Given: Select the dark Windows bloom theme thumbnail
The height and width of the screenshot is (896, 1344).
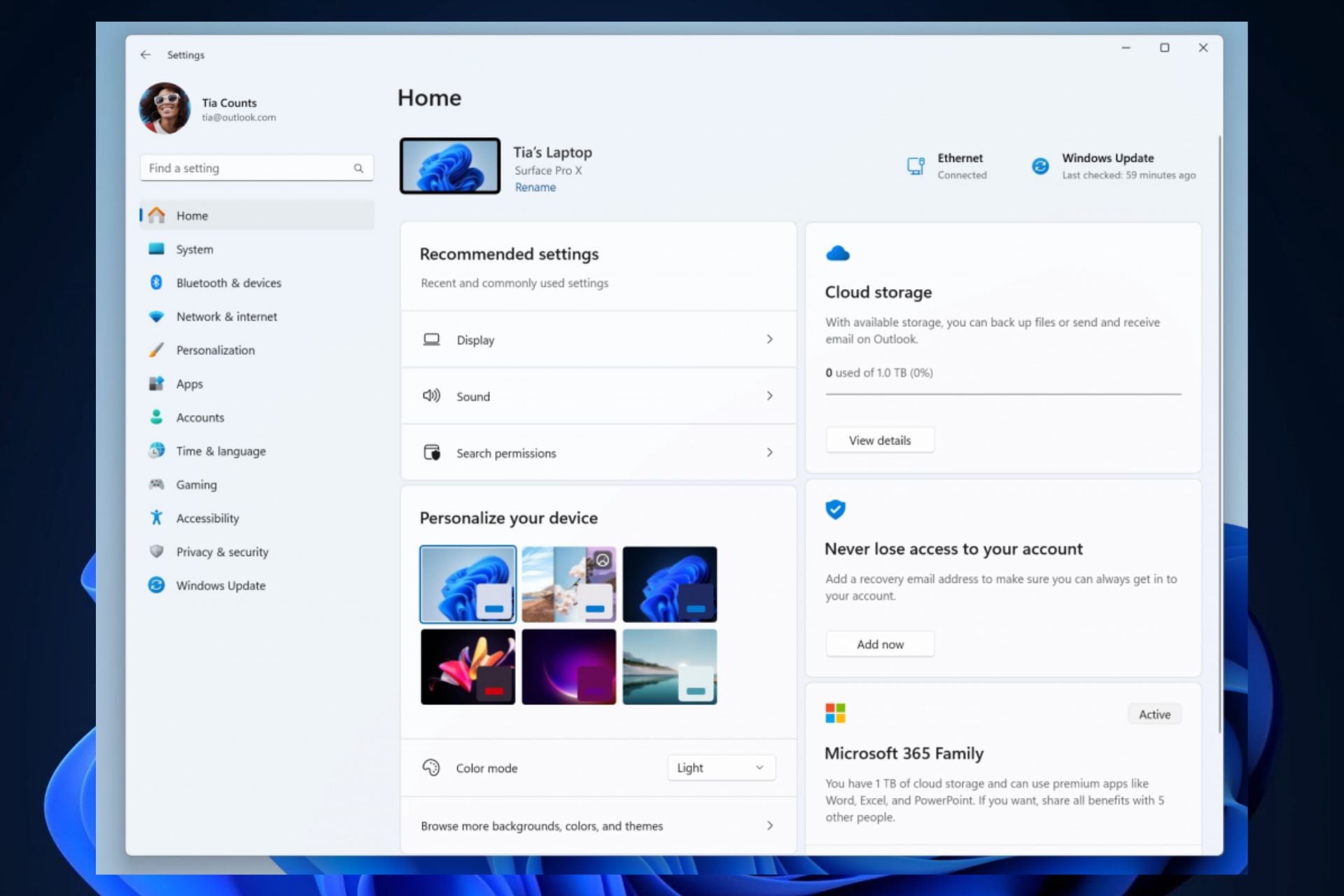Looking at the screenshot, I should (669, 584).
